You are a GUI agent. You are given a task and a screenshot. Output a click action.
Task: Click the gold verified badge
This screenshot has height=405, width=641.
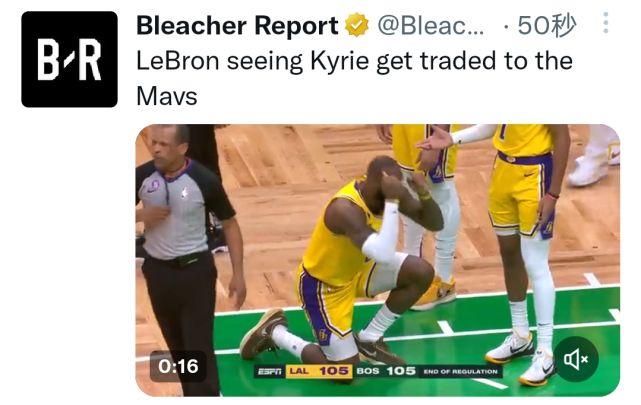(x=356, y=26)
